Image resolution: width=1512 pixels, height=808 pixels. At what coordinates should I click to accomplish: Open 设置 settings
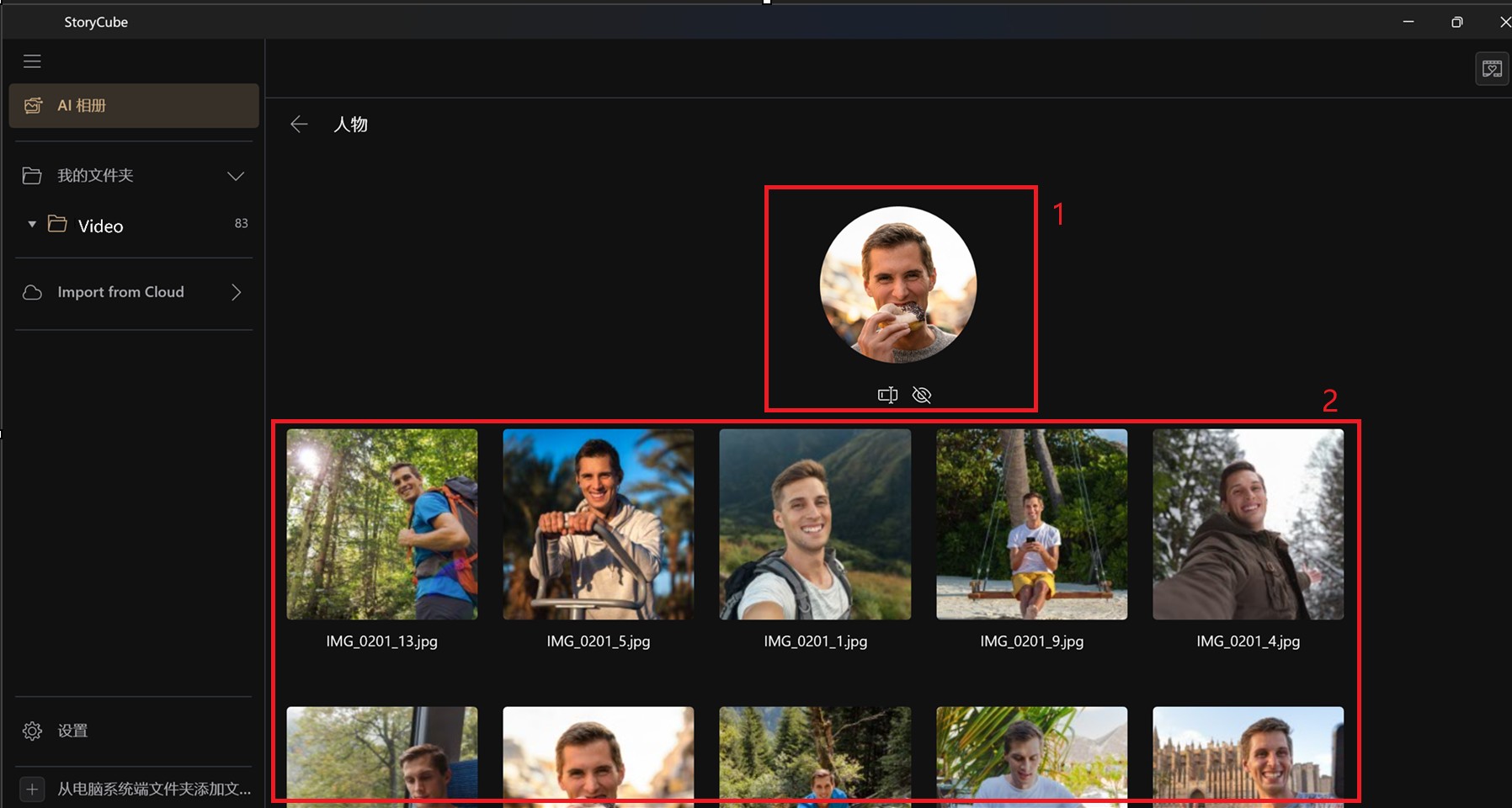pos(134,731)
